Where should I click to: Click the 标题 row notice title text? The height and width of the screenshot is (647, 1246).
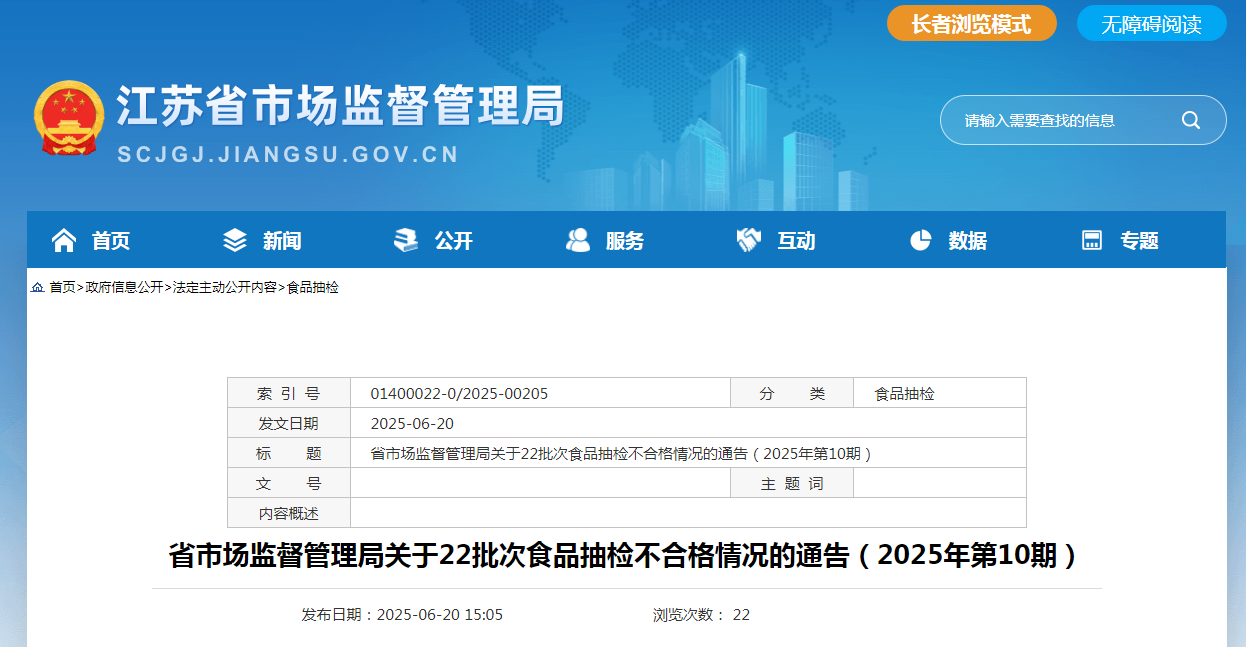click(x=622, y=454)
